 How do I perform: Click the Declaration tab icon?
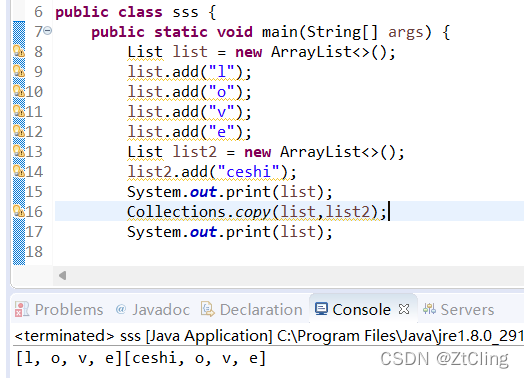(208, 309)
